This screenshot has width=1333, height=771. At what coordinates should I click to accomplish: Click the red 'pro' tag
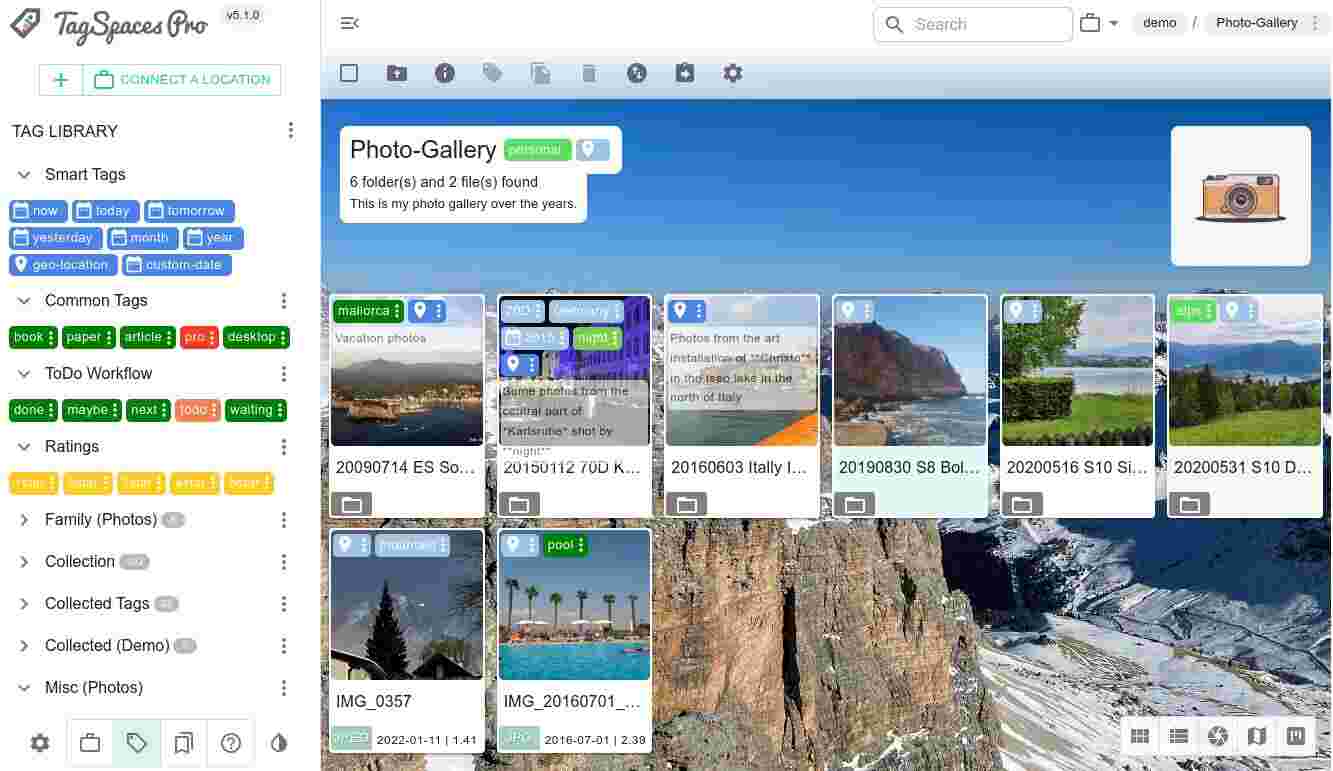[x=199, y=337]
